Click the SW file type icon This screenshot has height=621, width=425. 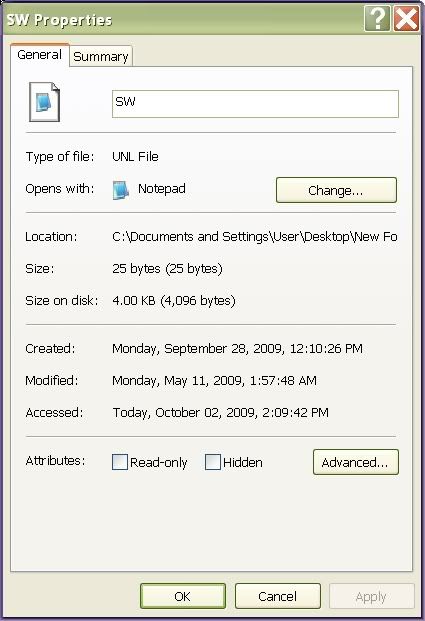[44, 102]
